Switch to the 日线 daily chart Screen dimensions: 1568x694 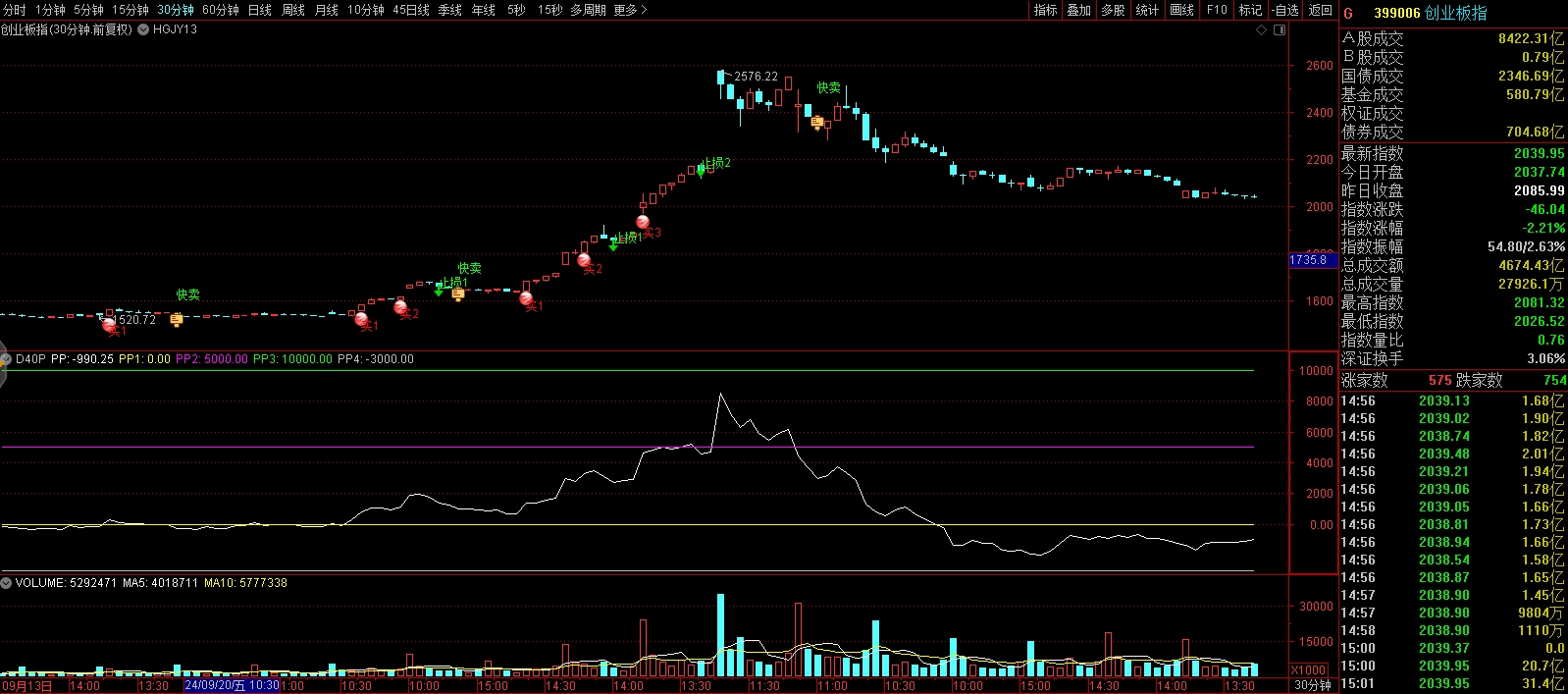click(260, 10)
